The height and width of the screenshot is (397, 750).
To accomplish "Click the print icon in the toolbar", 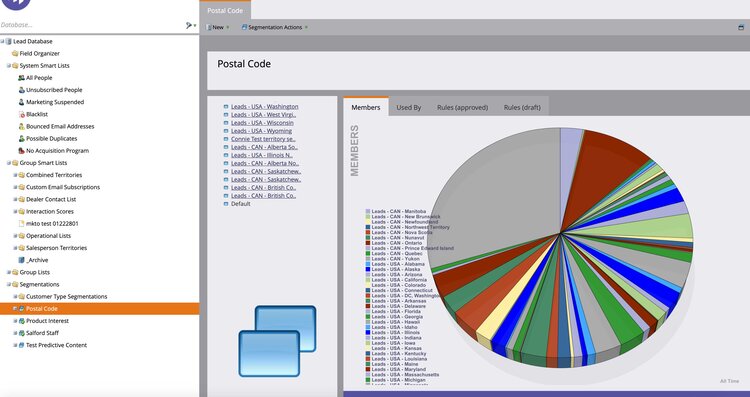I will coord(741,27).
